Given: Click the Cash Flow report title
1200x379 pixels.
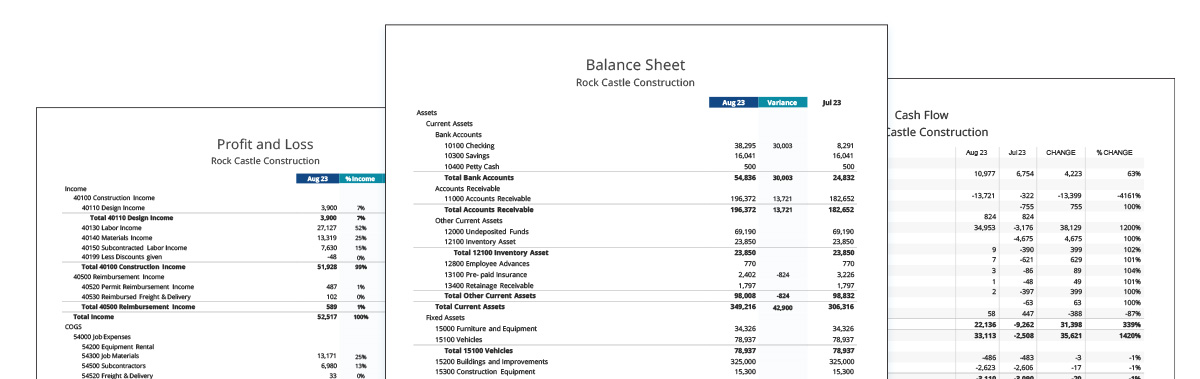Looking at the screenshot, I should point(921,115).
